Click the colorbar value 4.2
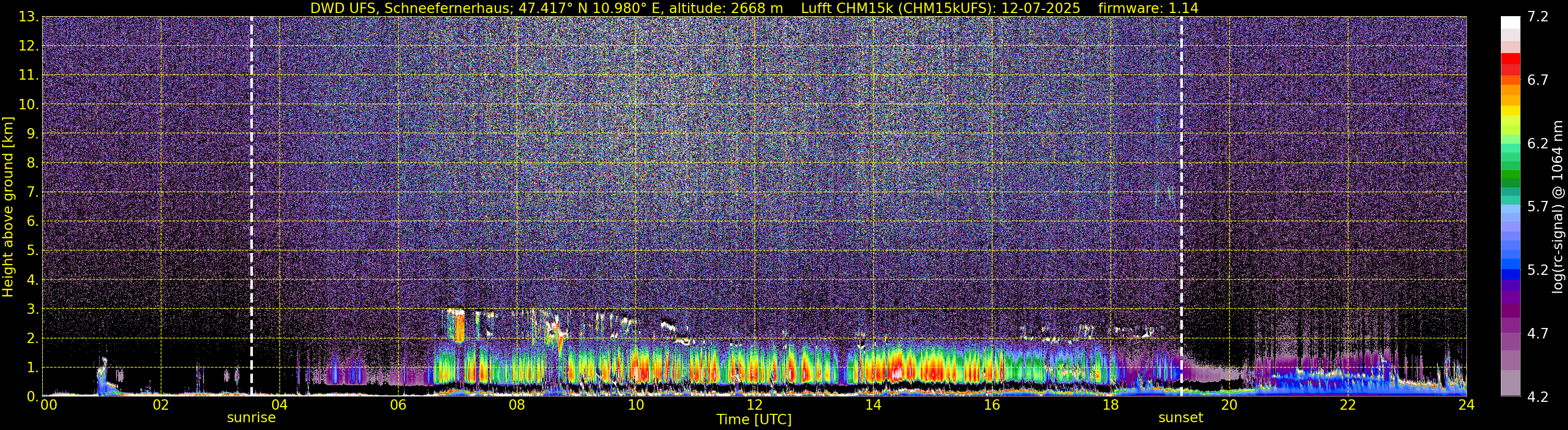 tap(1538, 397)
